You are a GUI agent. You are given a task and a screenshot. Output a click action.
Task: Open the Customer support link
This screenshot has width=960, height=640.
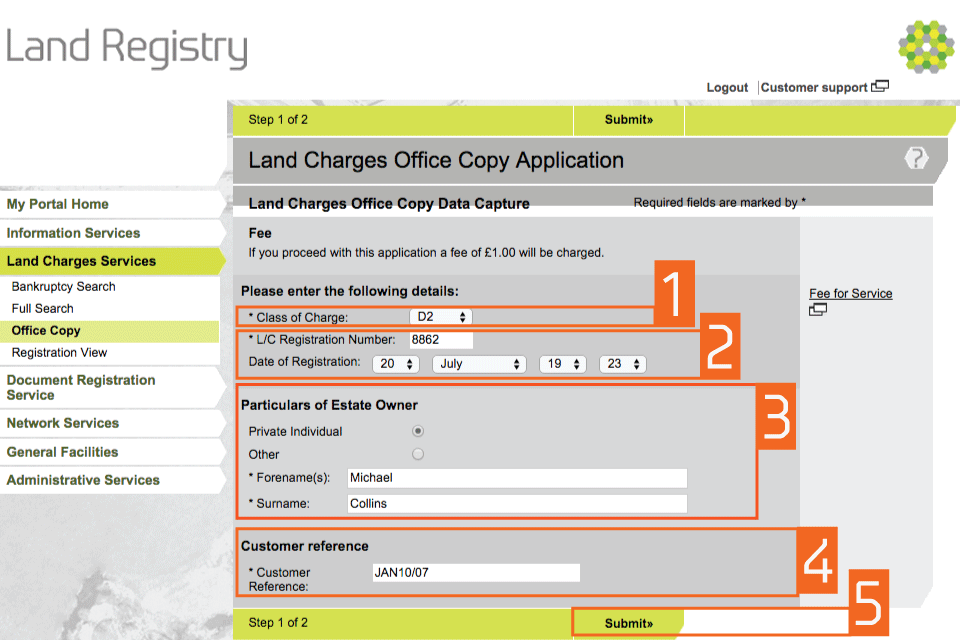coord(814,88)
